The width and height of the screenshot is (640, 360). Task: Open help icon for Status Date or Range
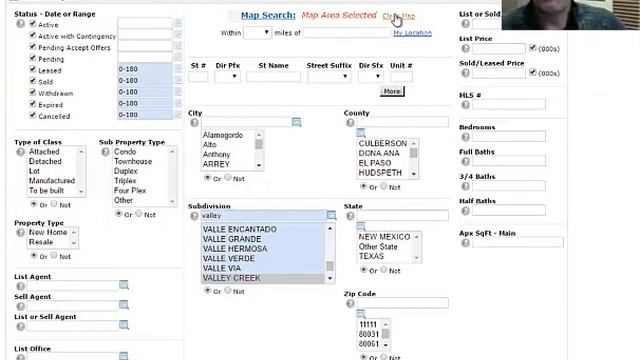point(20,24)
